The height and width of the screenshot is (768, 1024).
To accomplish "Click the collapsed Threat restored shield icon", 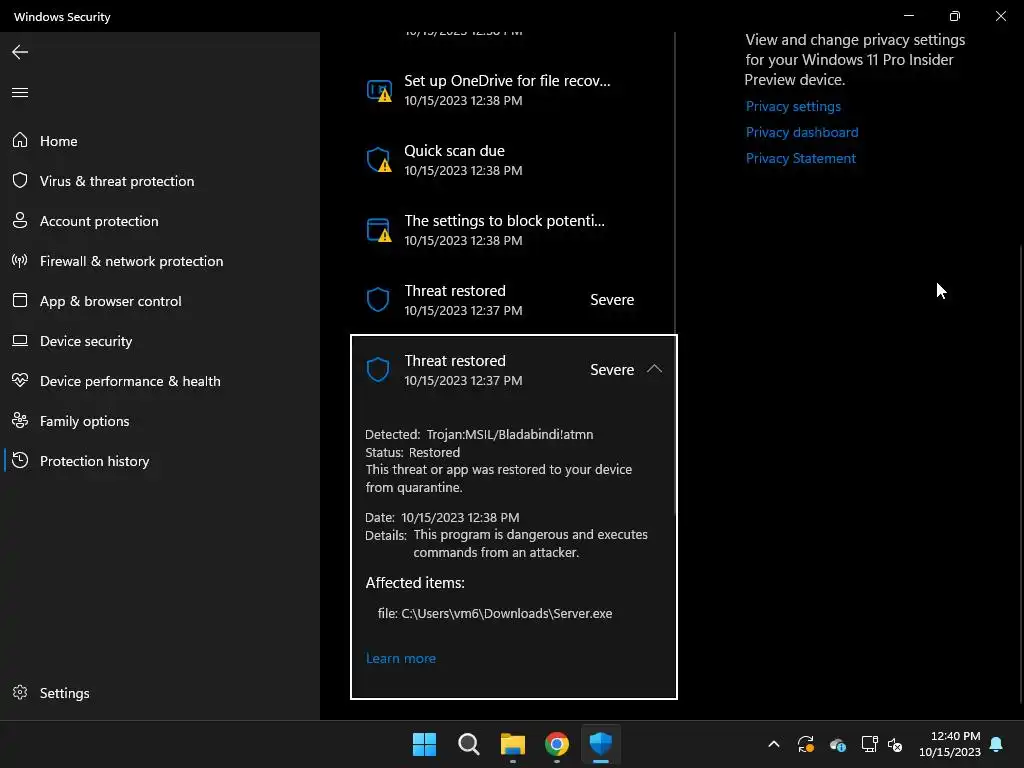I will coord(378,300).
